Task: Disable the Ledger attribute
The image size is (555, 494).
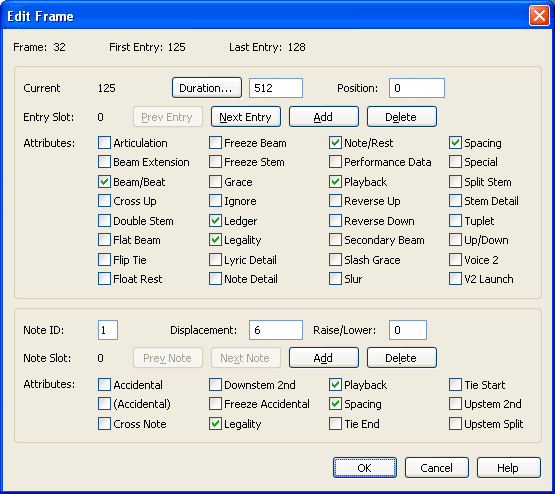Action: coord(215,221)
